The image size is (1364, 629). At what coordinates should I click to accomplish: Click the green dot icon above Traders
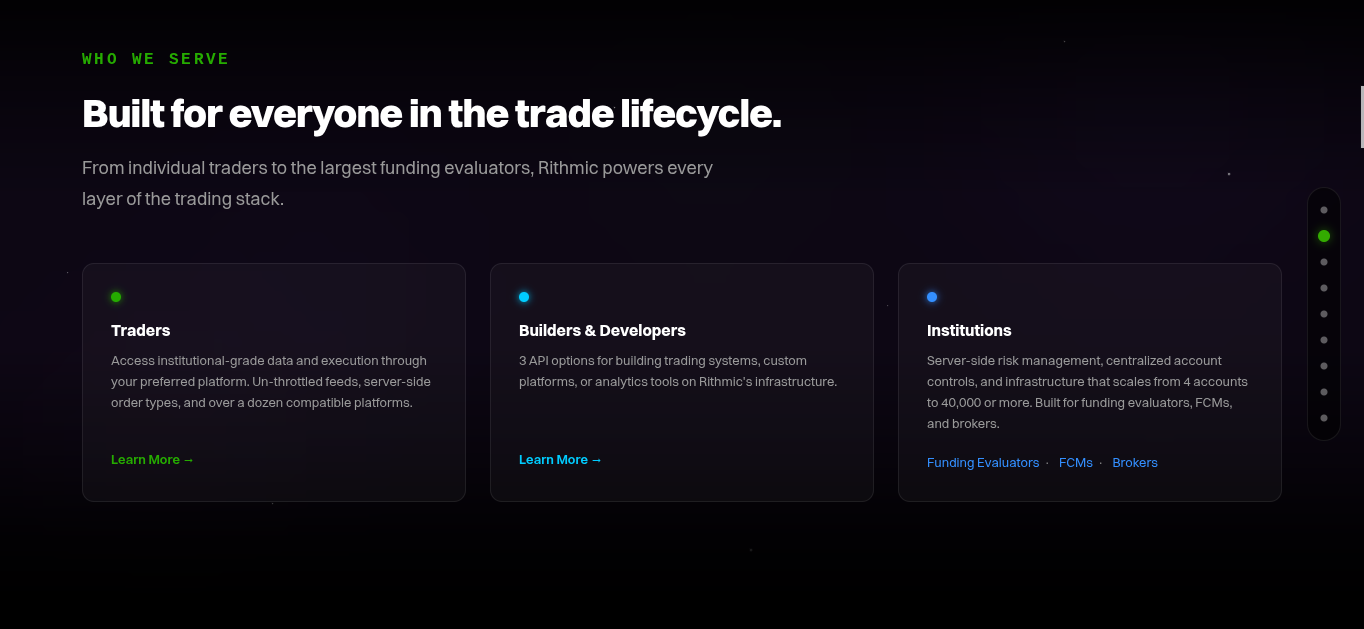tap(116, 297)
